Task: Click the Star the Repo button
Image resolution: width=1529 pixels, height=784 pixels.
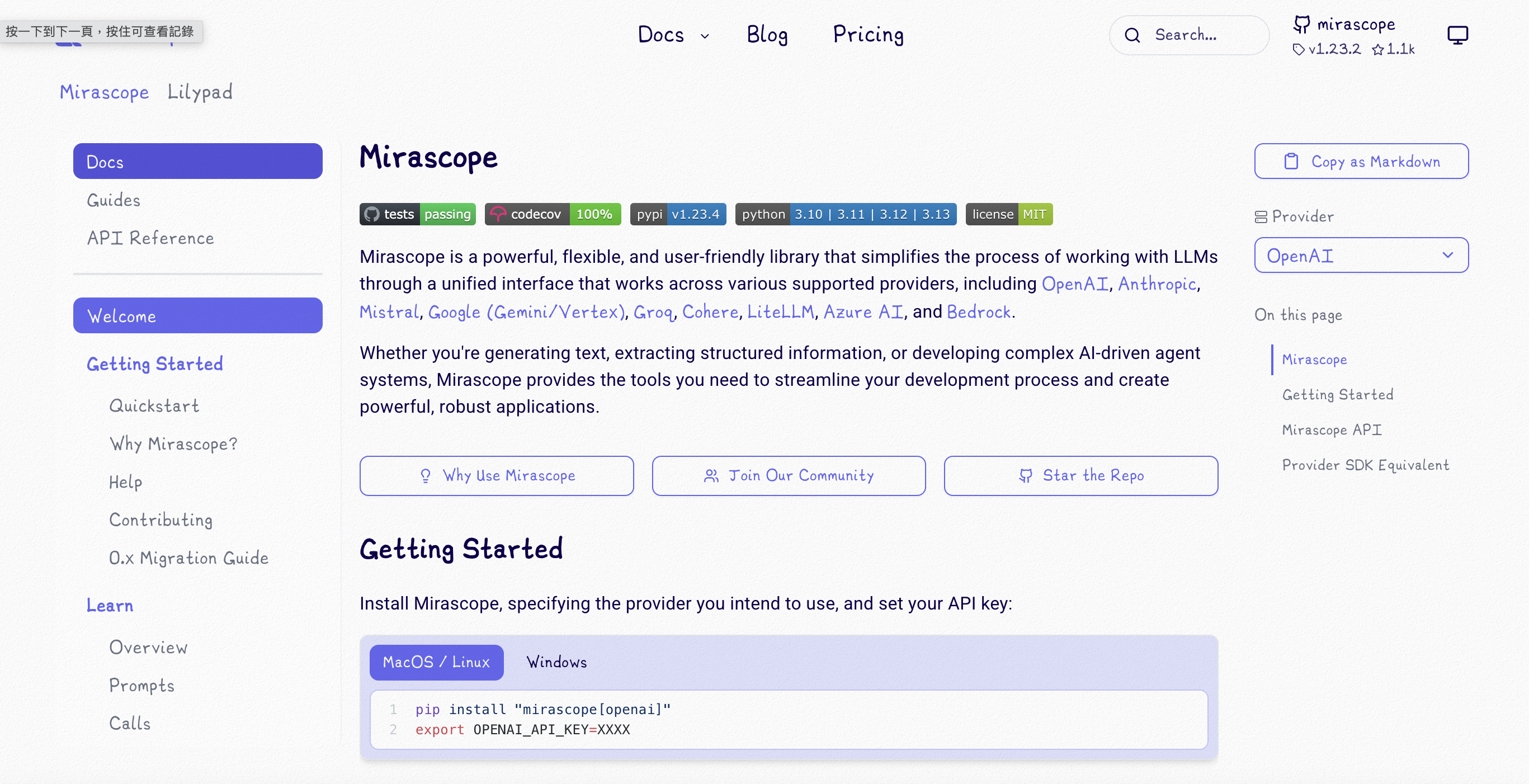Action: [x=1080, y=476]
